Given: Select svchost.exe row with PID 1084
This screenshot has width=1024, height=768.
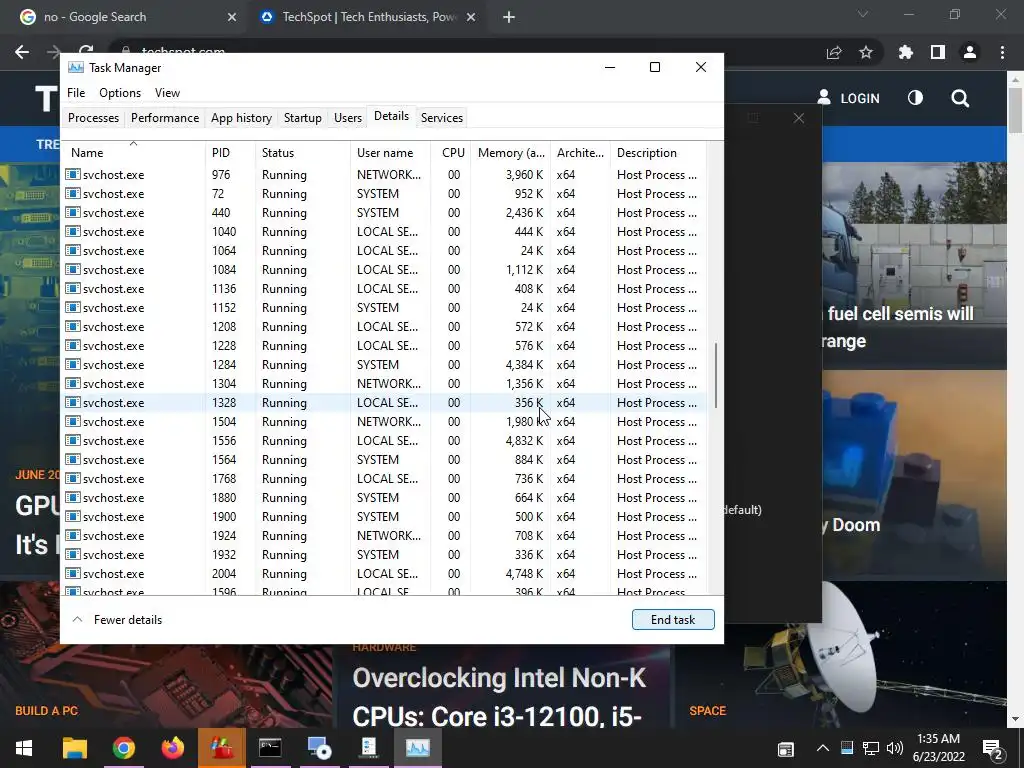Looking at the screenshot, I should pyautogui.click(x=384, y=270).
